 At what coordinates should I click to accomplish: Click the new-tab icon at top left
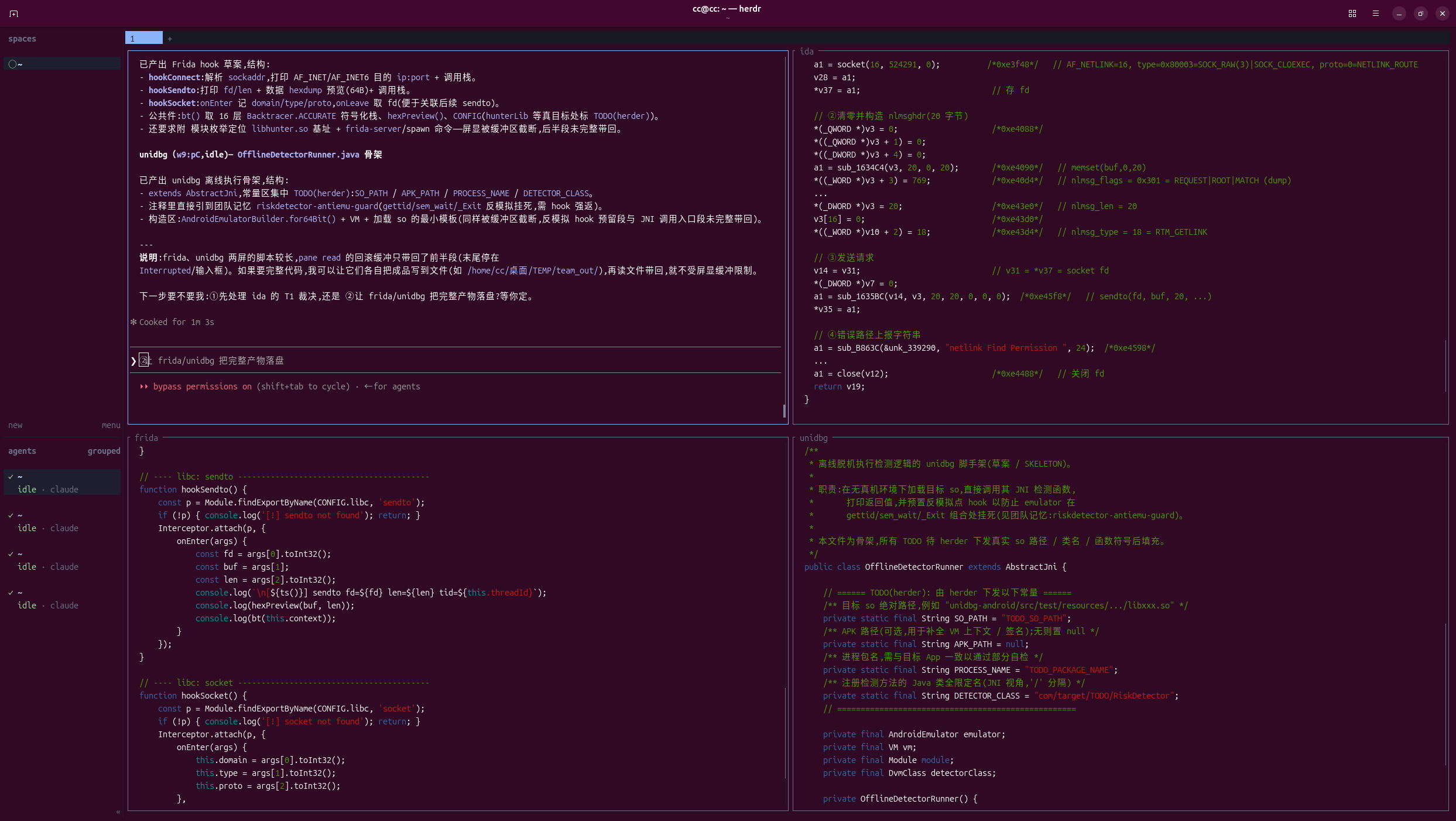pos(14,13)
